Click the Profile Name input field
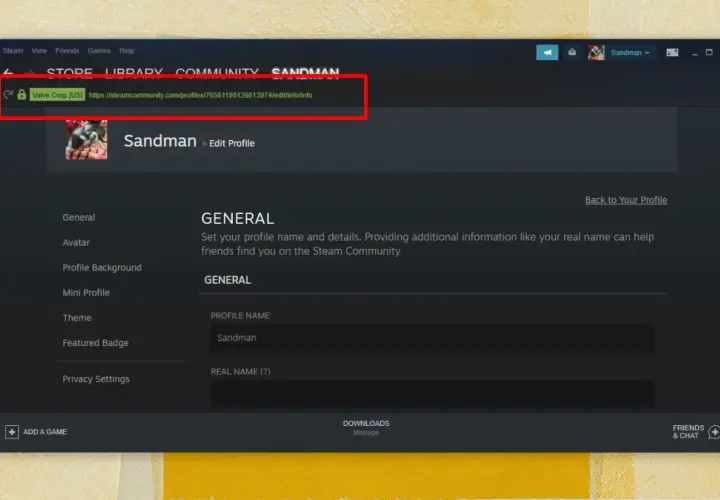The width and height of the screenshot is (720, 500). coord(432,338)
